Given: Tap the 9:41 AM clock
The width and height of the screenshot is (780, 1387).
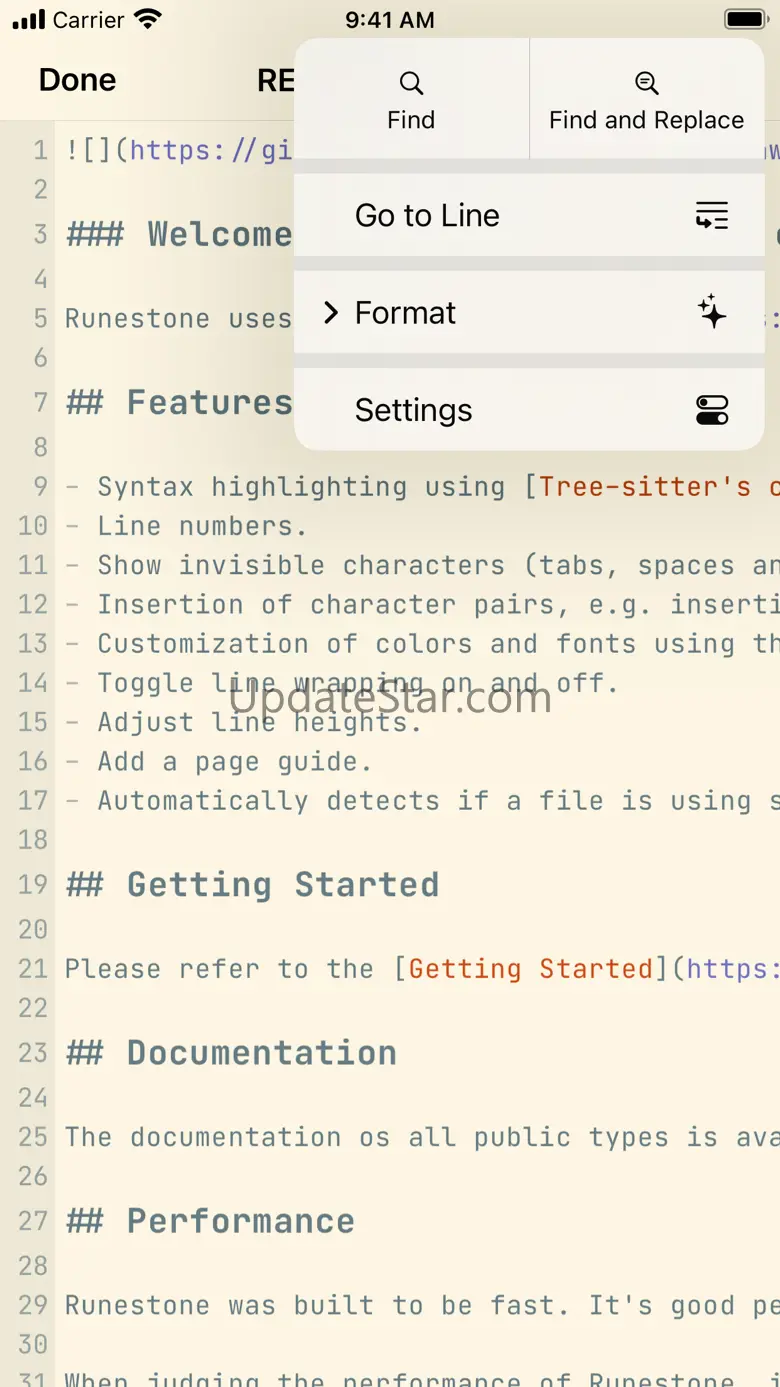Looking at the screenshot, I should (390, 19).
